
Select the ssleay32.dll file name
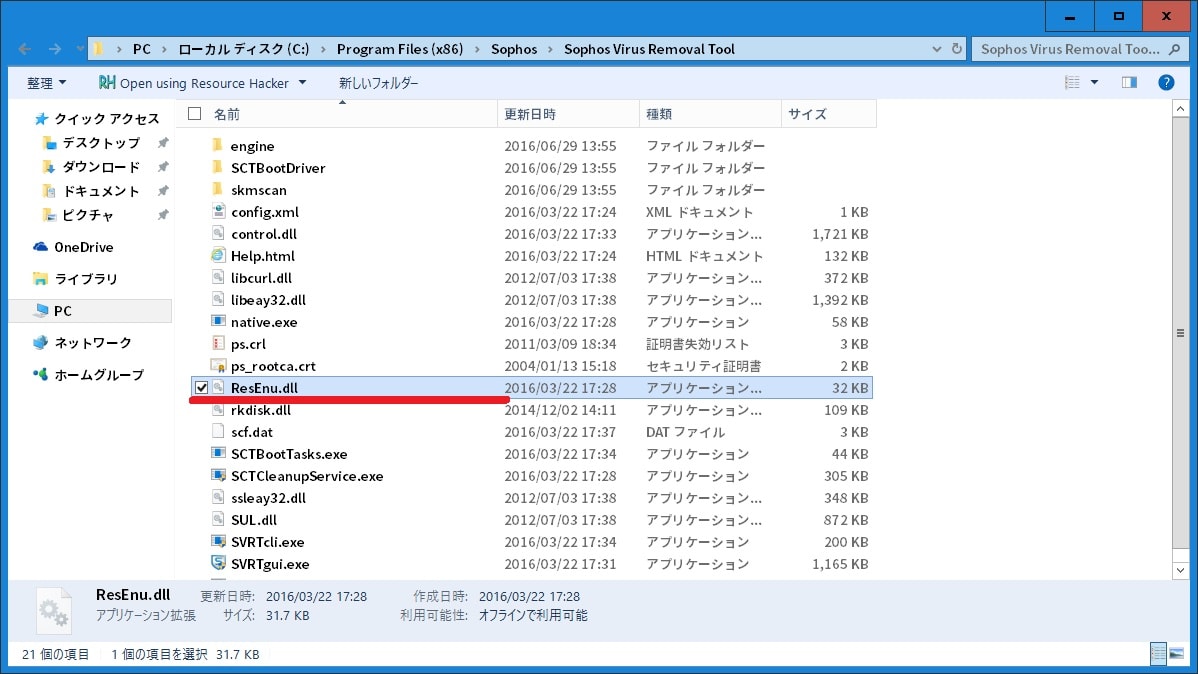coord(268,498)
